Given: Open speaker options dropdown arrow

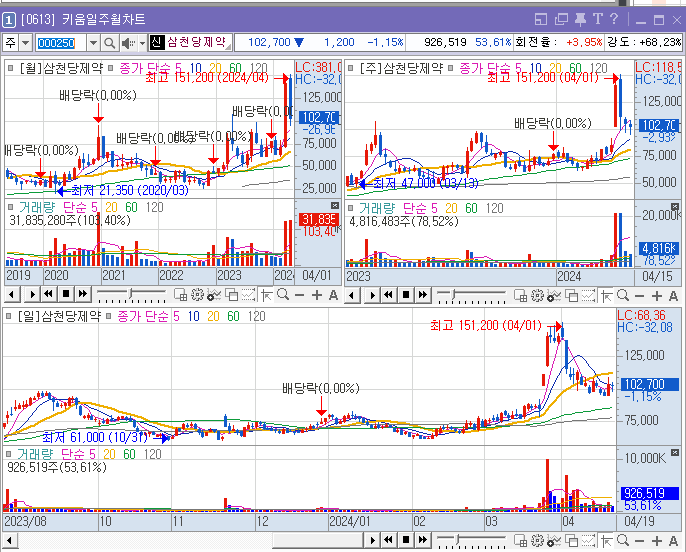Looking at the screenshot, I should pyautogui.click(x=143, y=43).
